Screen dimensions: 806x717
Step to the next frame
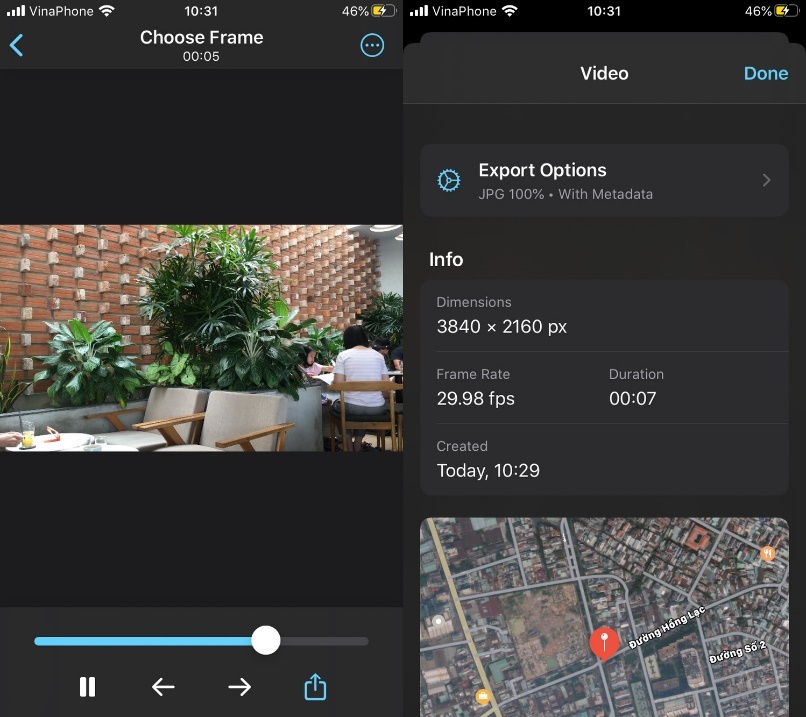click(x=239, y=687)
